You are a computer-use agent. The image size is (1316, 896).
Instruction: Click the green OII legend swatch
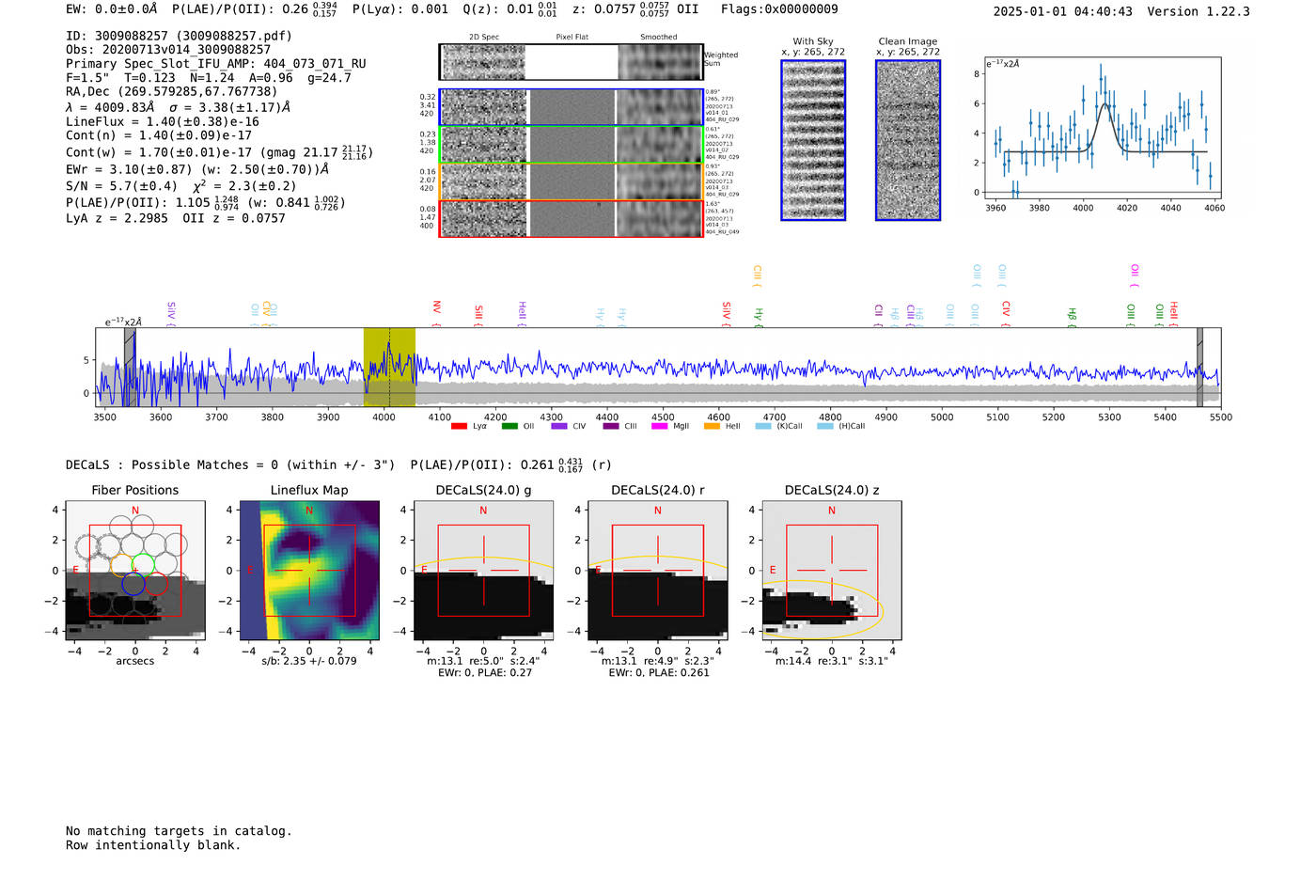(x=509, y=427)
